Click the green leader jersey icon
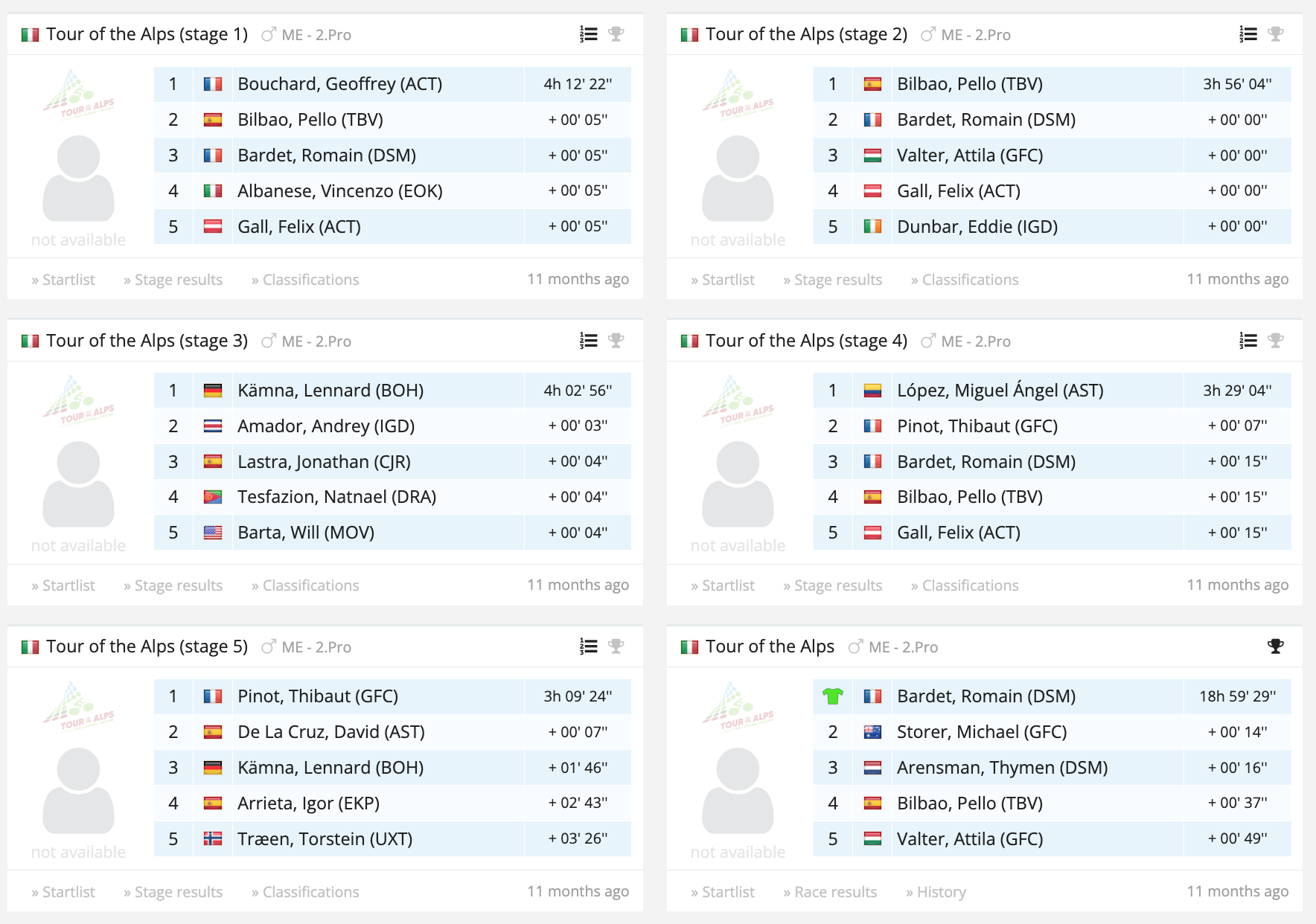 pyautogui.click(x=832, y=696)
